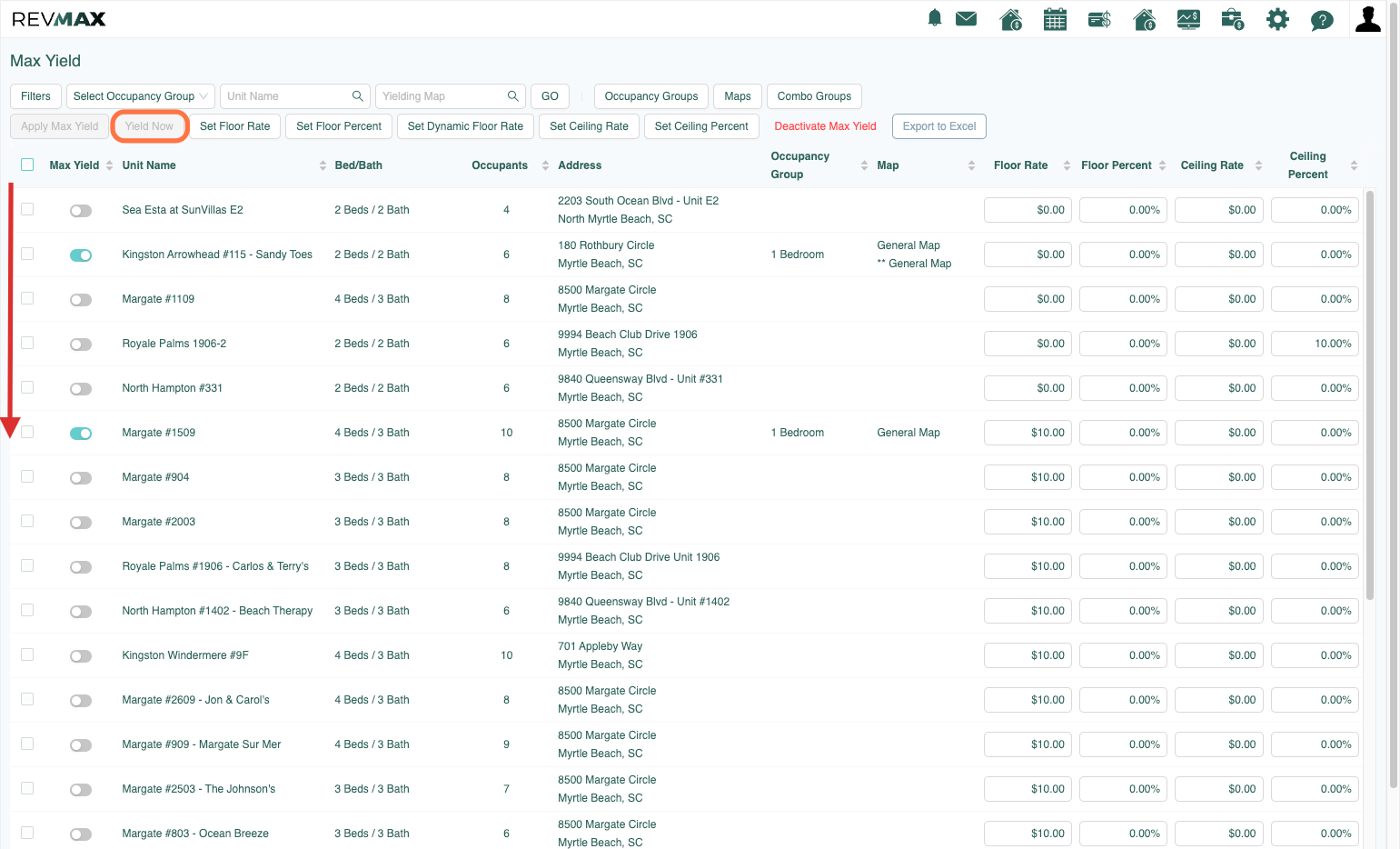Check the select-all header checkbox

coord(27,165)
